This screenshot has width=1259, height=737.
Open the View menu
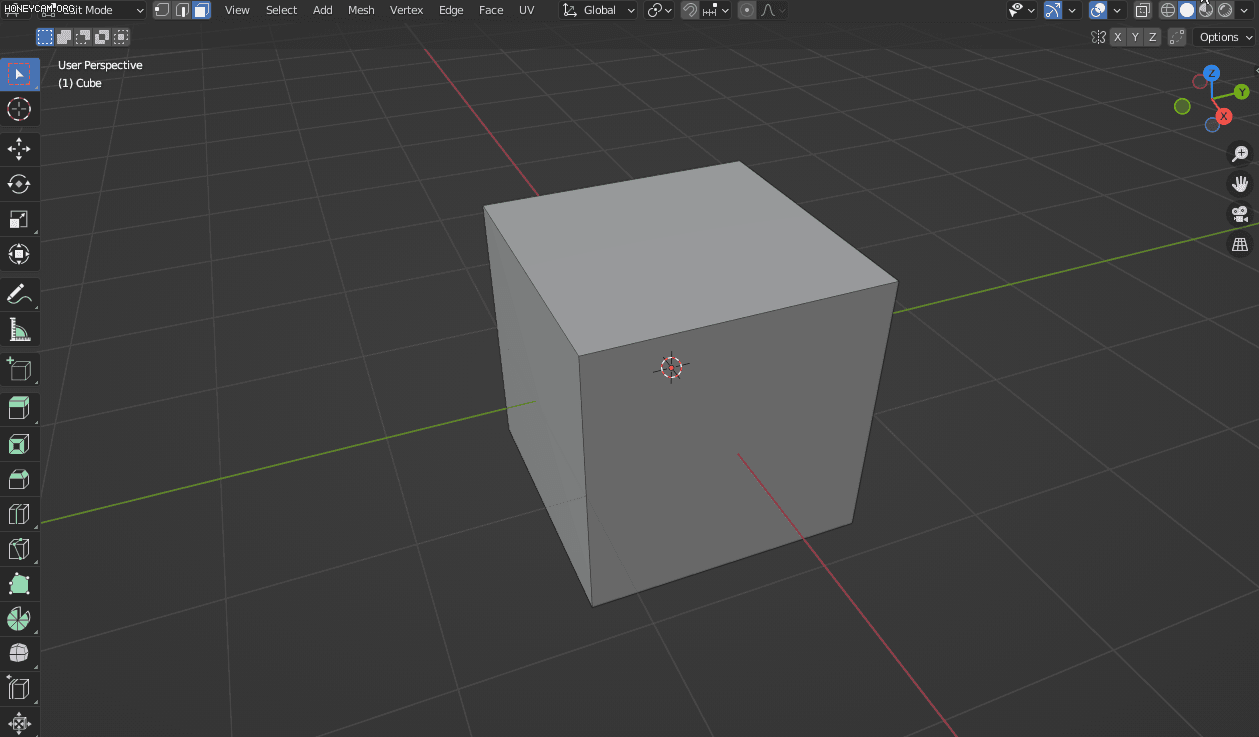[x=237, y=10]
